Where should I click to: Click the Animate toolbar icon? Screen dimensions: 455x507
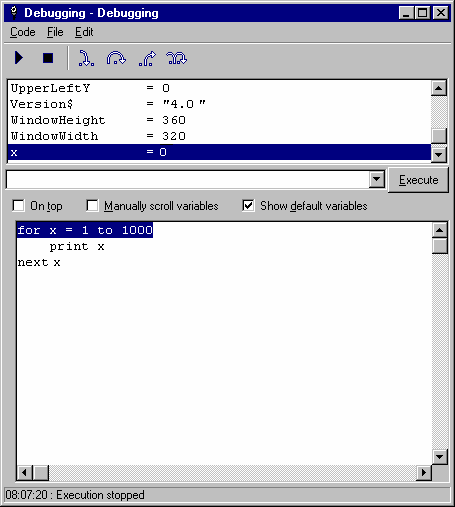pos(176,58)
